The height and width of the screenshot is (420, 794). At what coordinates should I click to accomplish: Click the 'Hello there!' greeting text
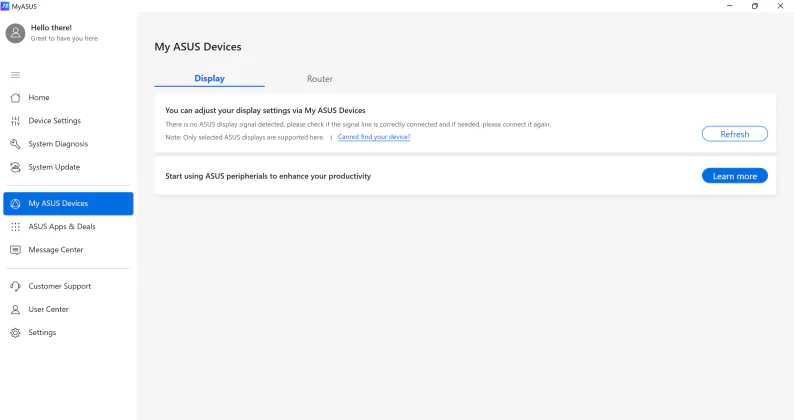(51, 27)
